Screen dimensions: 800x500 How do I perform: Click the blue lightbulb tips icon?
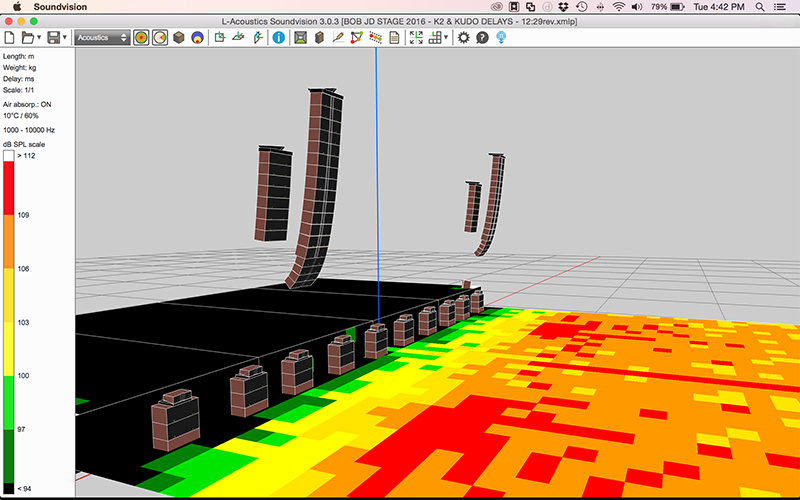(x=501, y=38)
